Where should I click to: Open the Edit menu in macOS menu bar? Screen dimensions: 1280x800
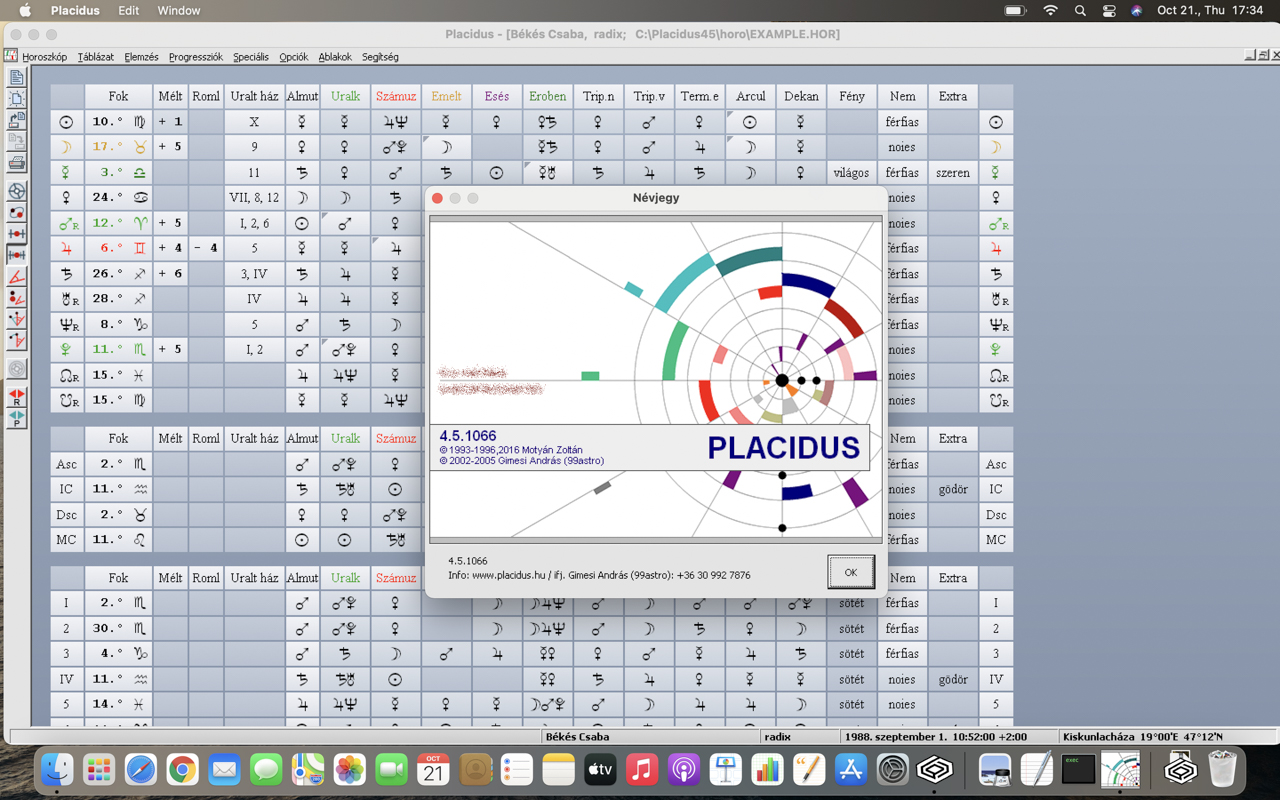click(x=129, y=11)
